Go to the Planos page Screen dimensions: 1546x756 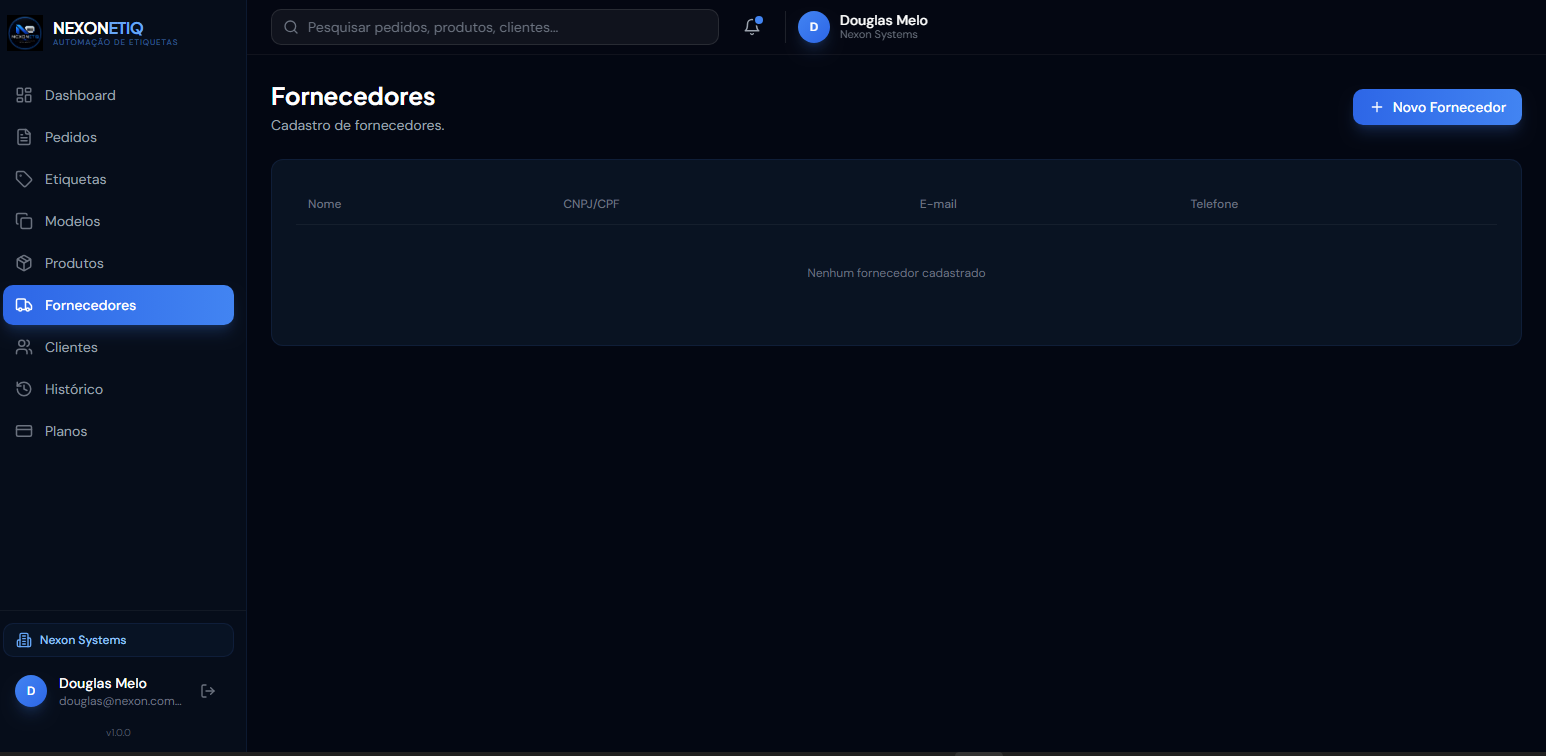pos(118,431)
